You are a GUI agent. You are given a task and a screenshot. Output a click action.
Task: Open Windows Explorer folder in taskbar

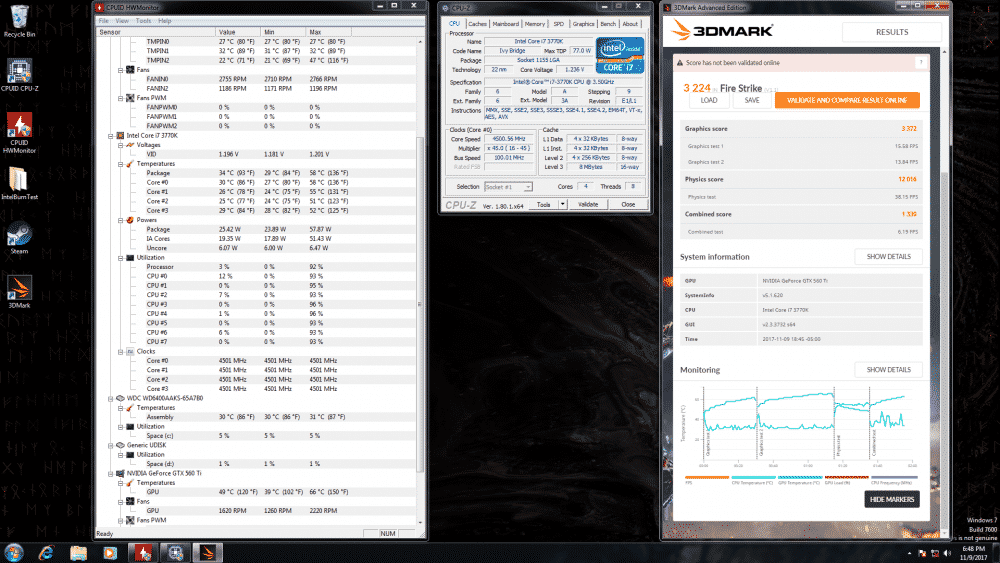[x=78, y=553]
